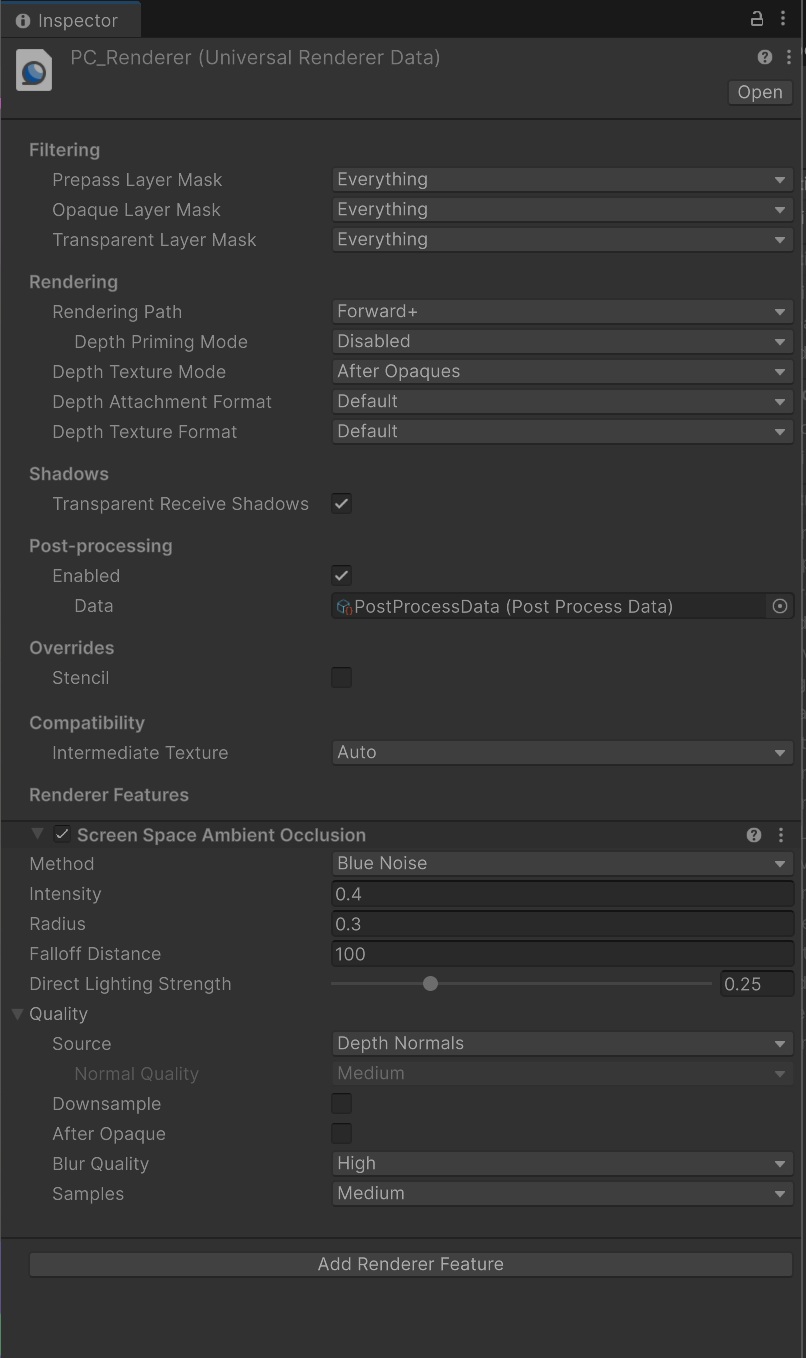Open PC_Renderer header more options menu
Image resolution: width=806 pixels, height=1358 pixels.
(789, 58)
